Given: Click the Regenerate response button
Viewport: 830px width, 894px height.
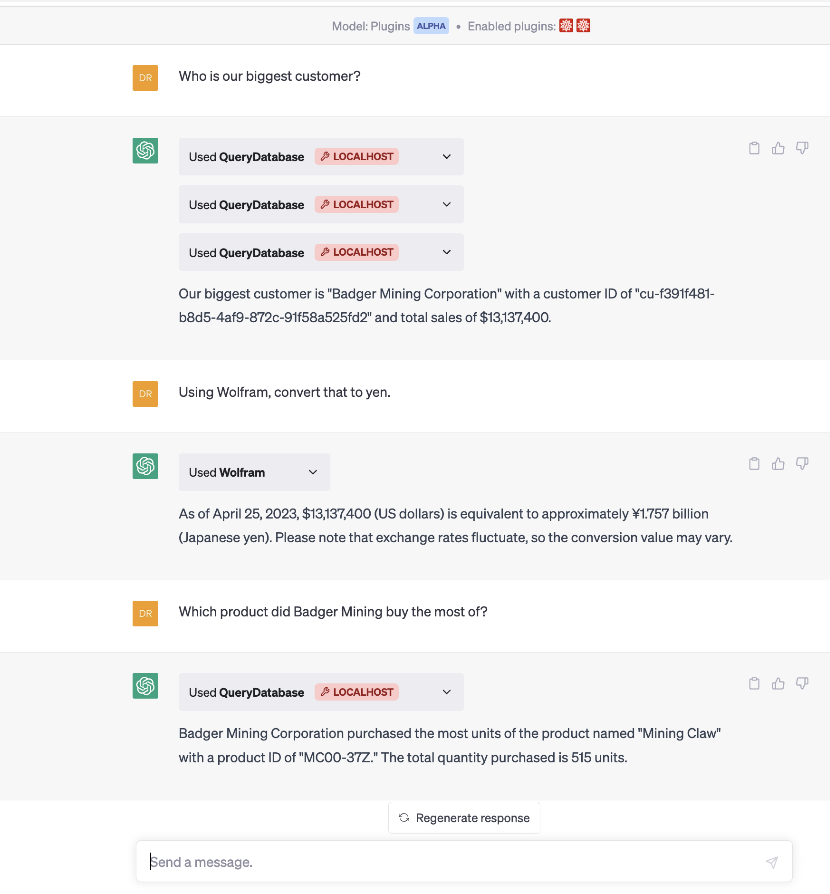Looking at the screenshot, I should pyautogui.click(x=464, y=818).
